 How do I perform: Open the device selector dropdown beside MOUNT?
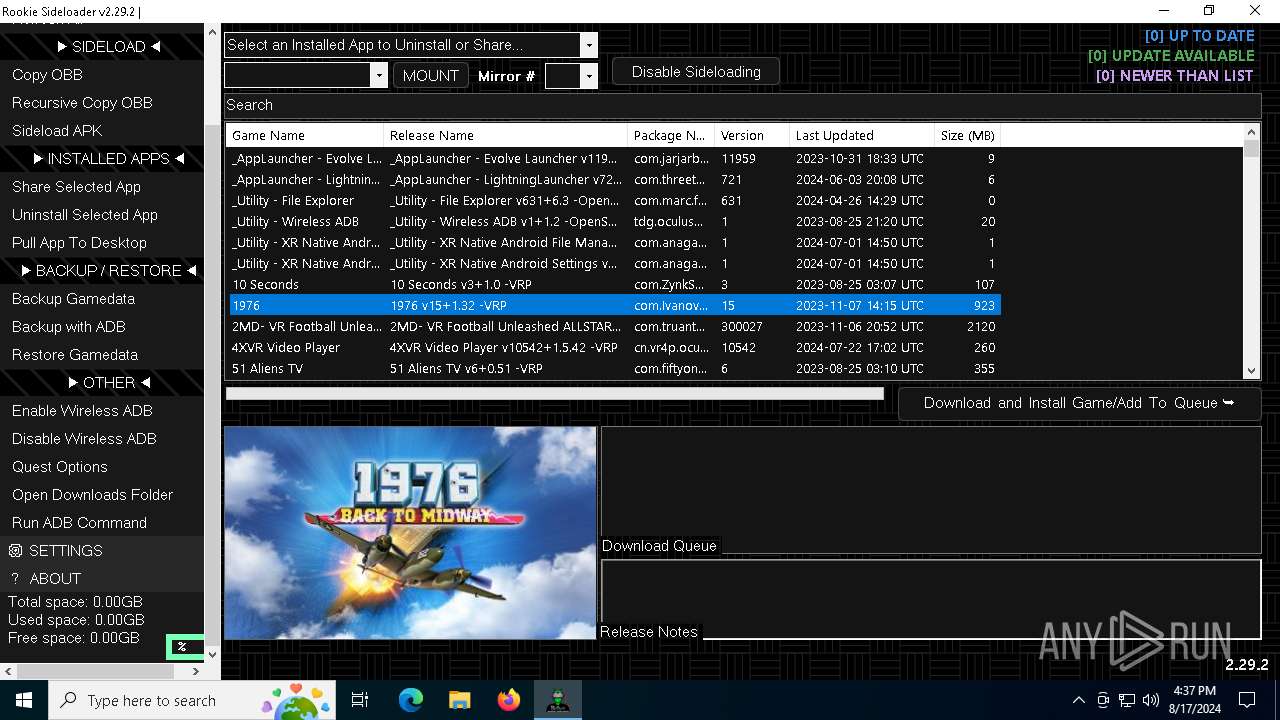tap(378, 76)
